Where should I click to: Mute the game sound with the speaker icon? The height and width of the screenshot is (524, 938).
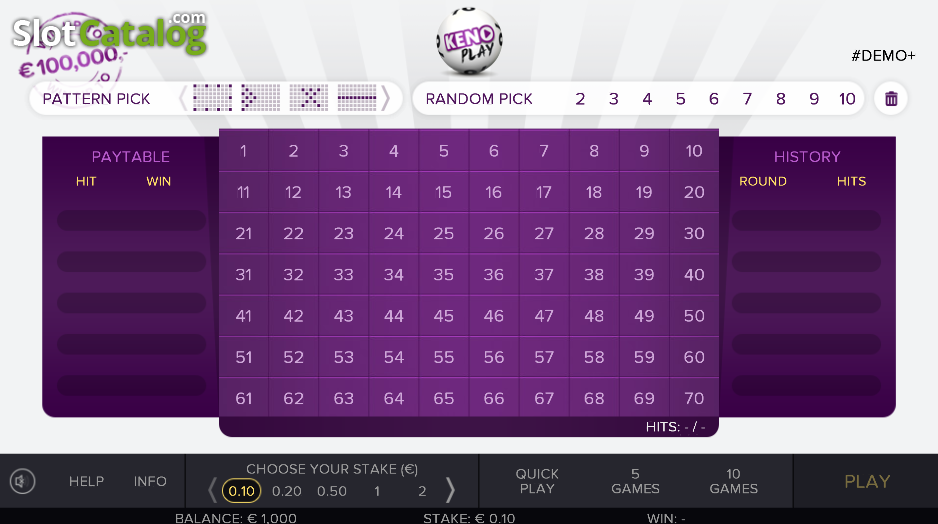pyautogui.click(x=23, y=481)
